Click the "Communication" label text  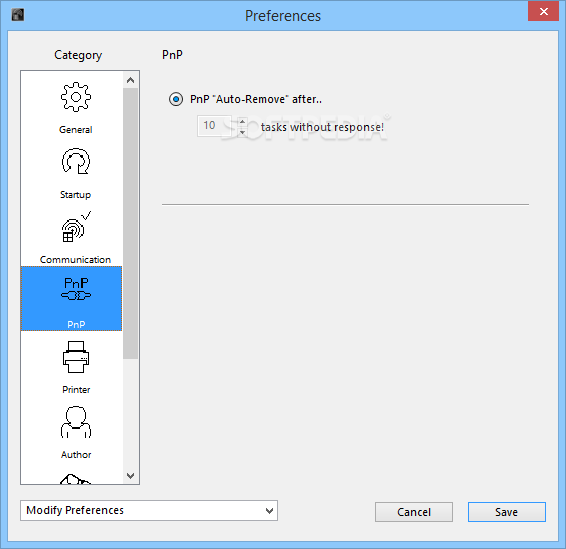[75, 260]
